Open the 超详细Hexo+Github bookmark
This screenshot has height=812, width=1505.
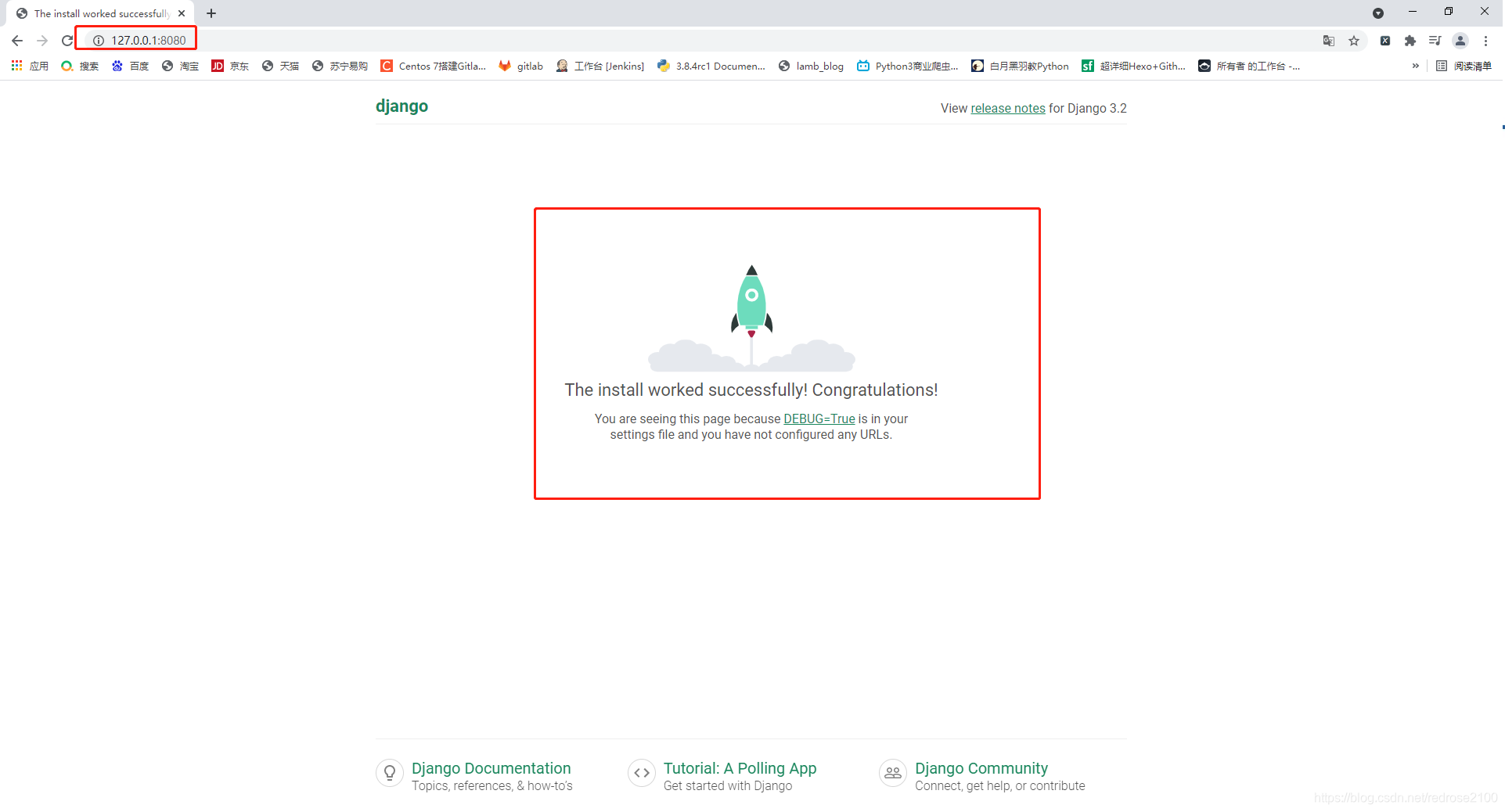tap(1134, 66)
